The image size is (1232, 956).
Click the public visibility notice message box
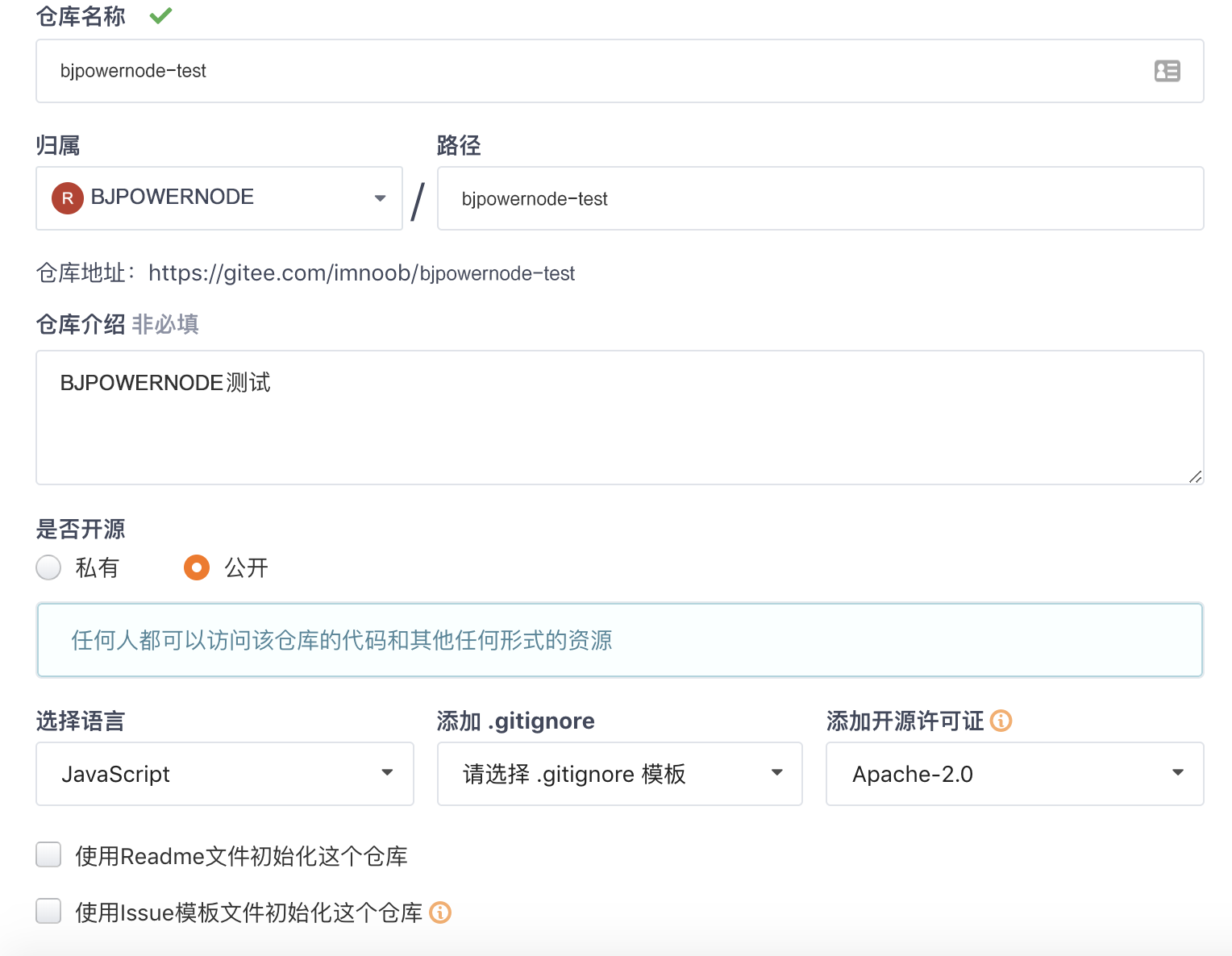click(x=619, y=640)
